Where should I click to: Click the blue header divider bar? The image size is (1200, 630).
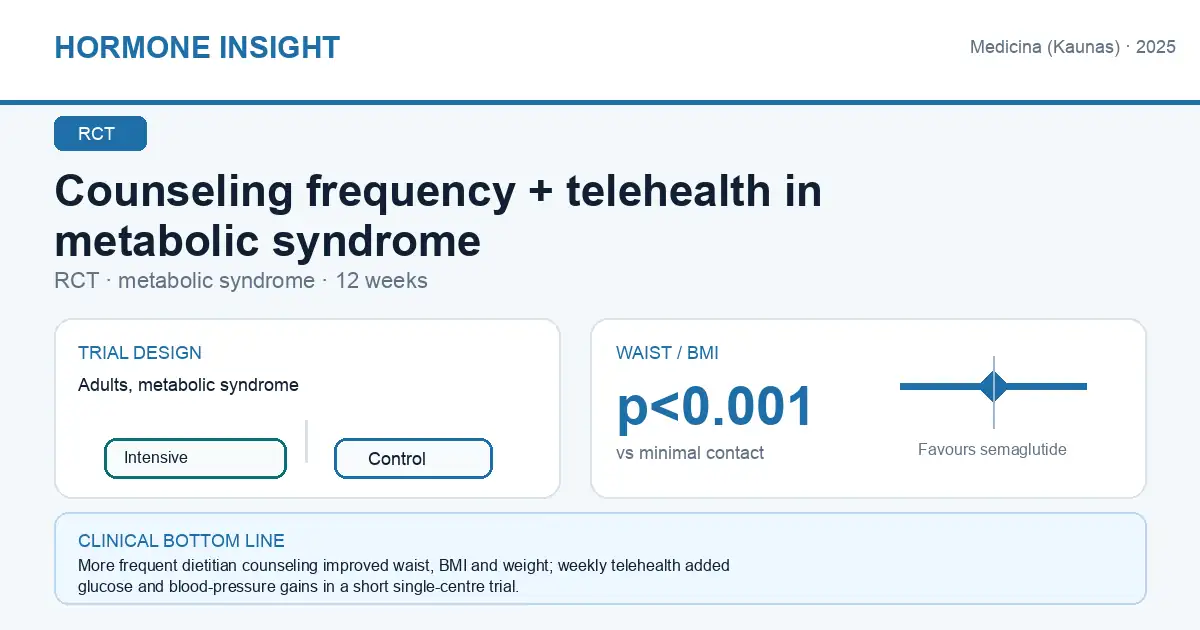600,102
